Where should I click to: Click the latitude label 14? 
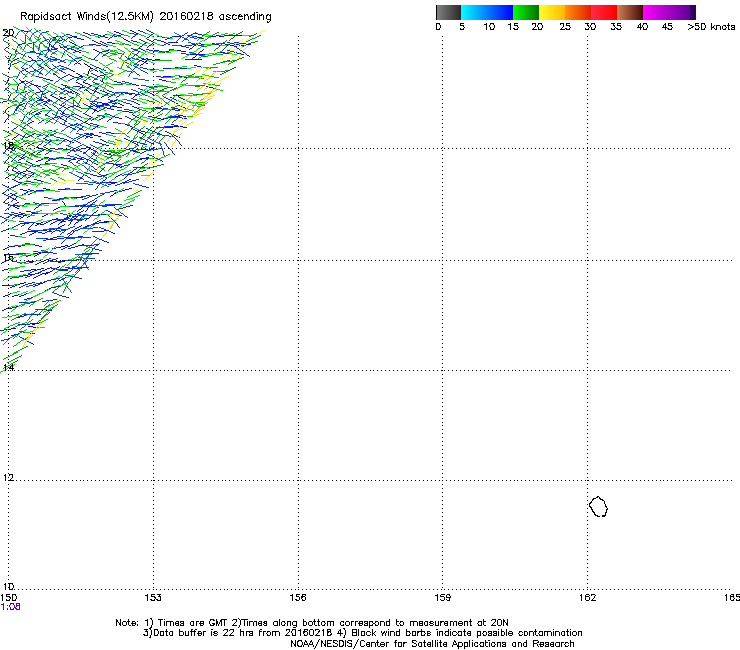click(x=8, y=367)
